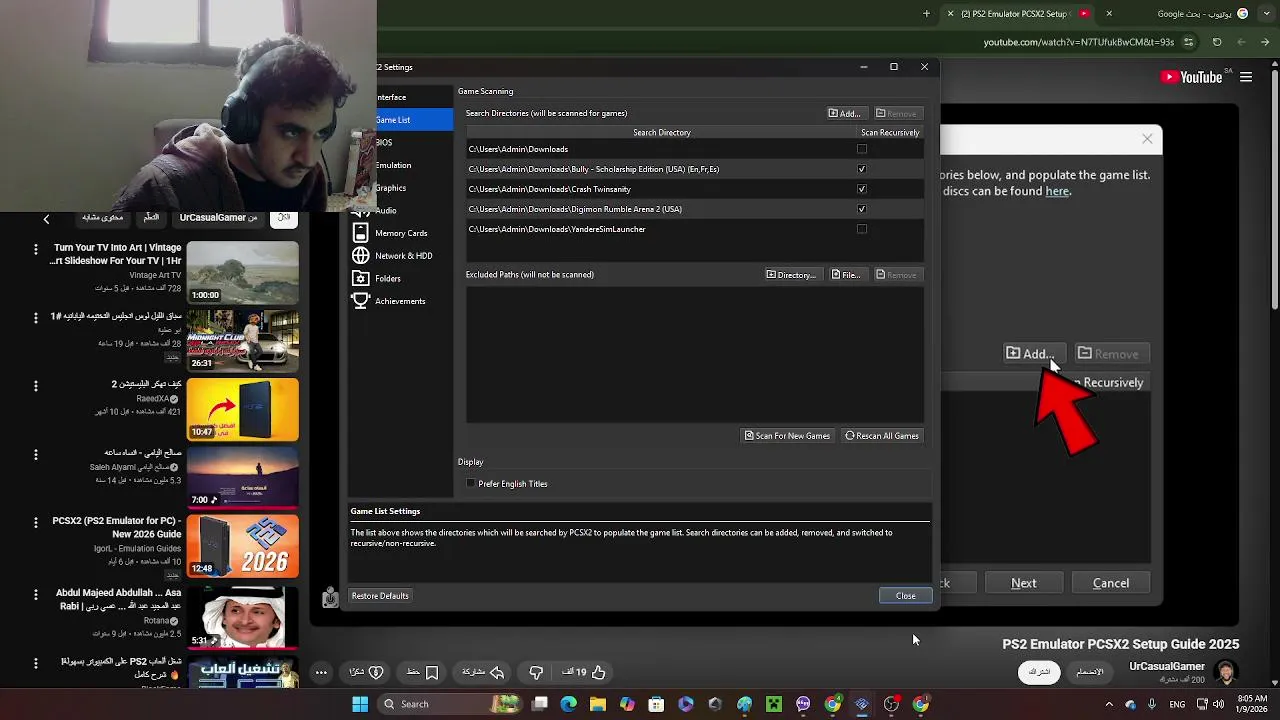Click Add... for search directories
1280x720 pixels.
[845, 113]
